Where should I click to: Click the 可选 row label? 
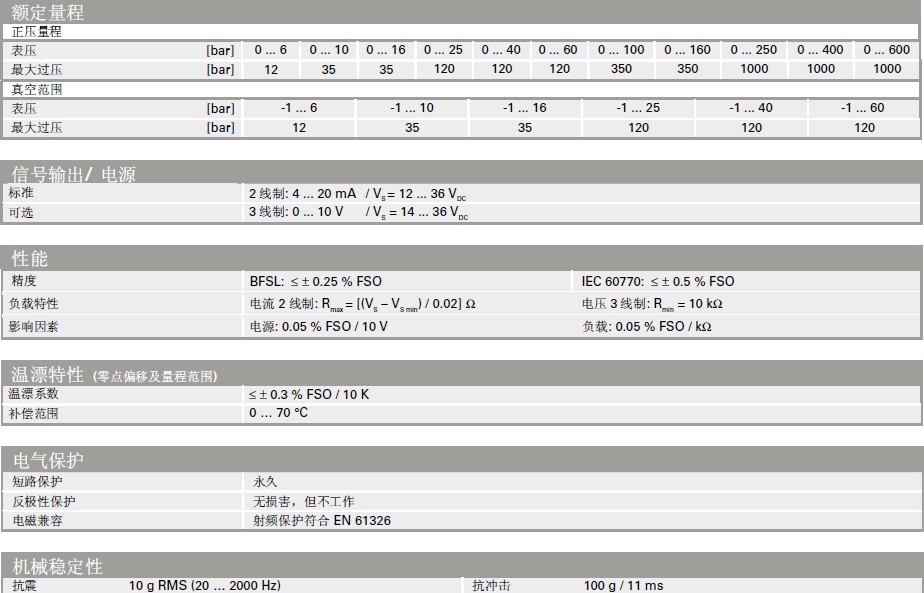(21, 212)
